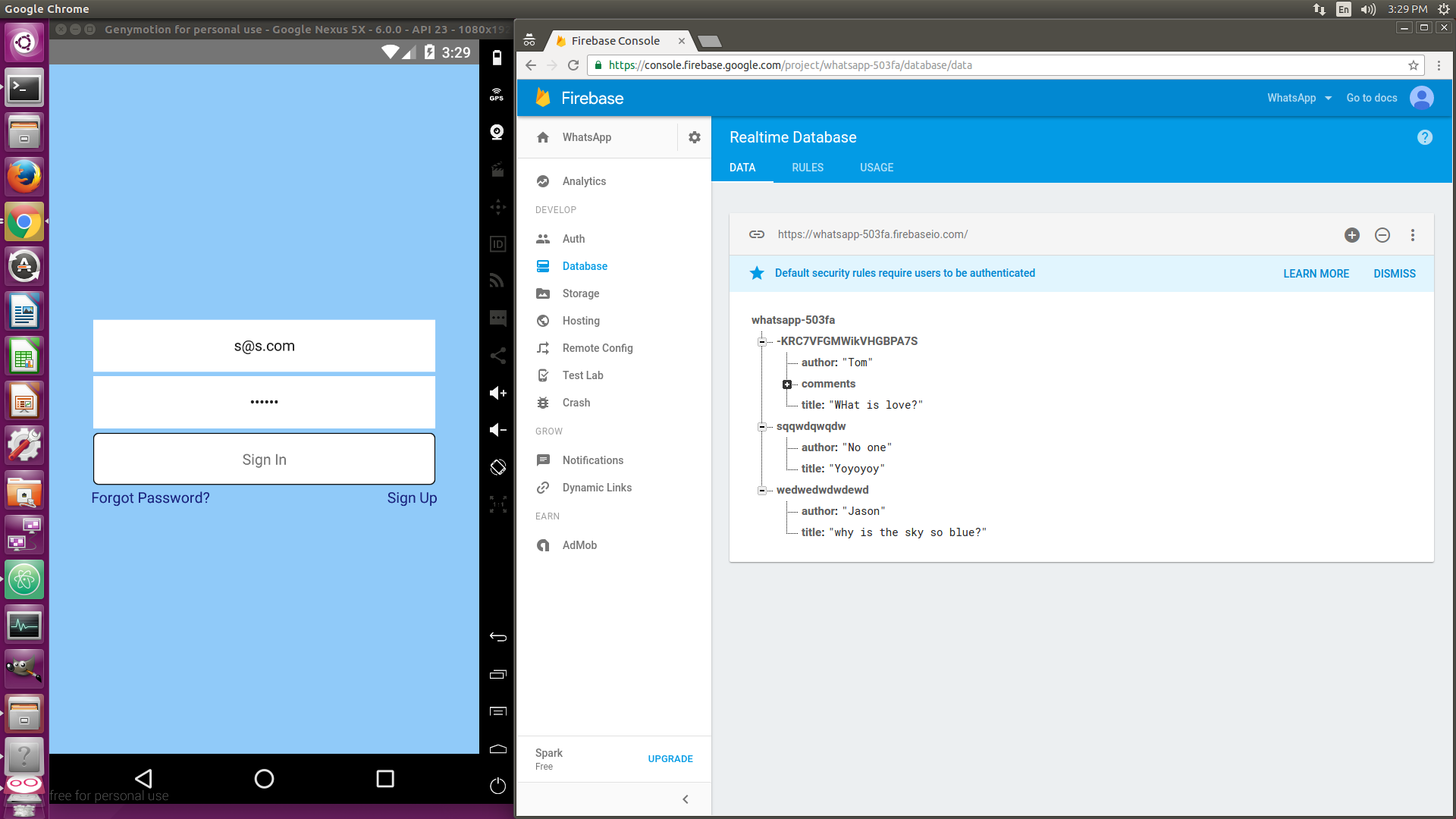The image size is (1456, 819).
Task: Click the whatsapp-503fa root node
Action: 792,320
